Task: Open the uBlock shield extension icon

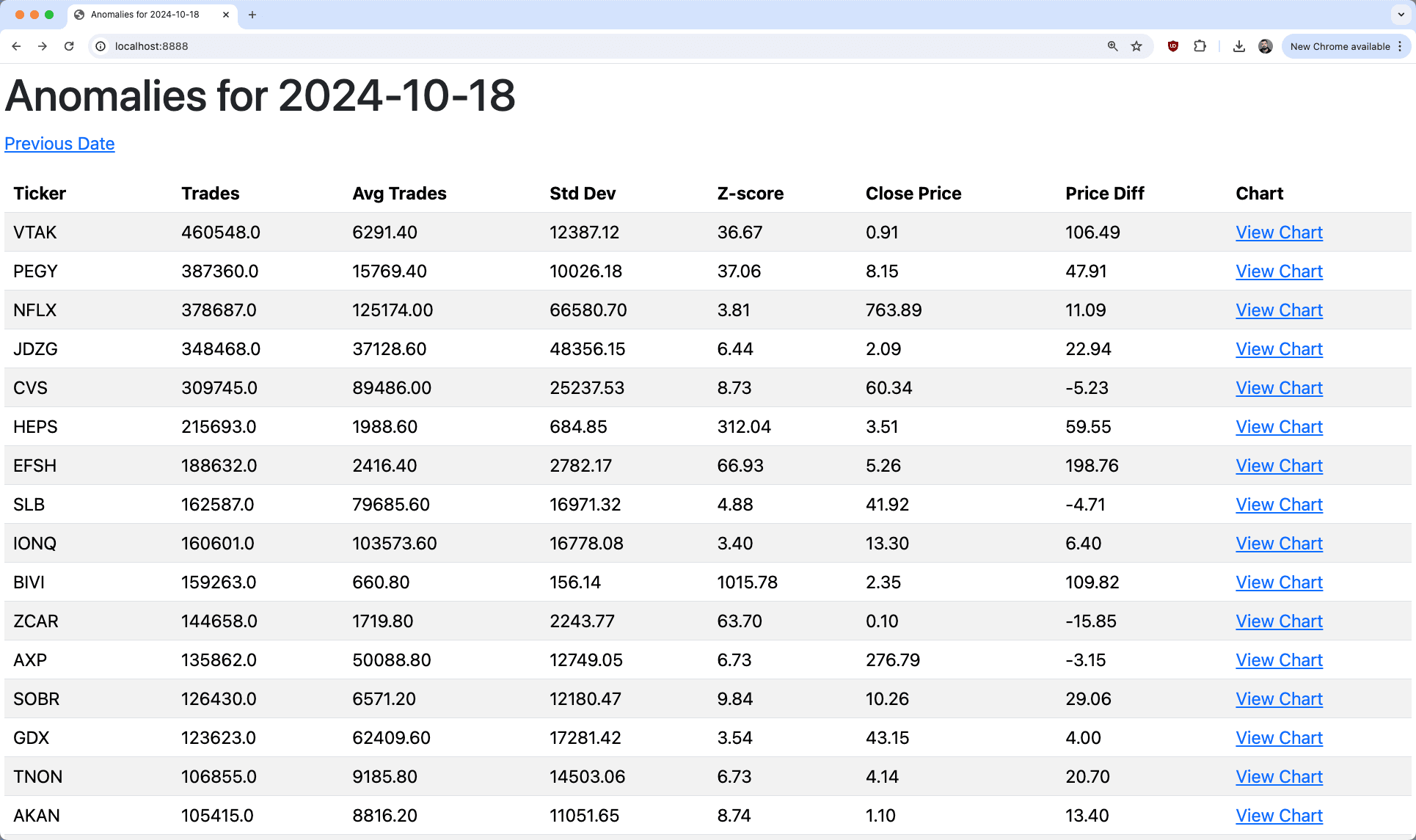Action: pyautogui.click(x=1173, y=46)
